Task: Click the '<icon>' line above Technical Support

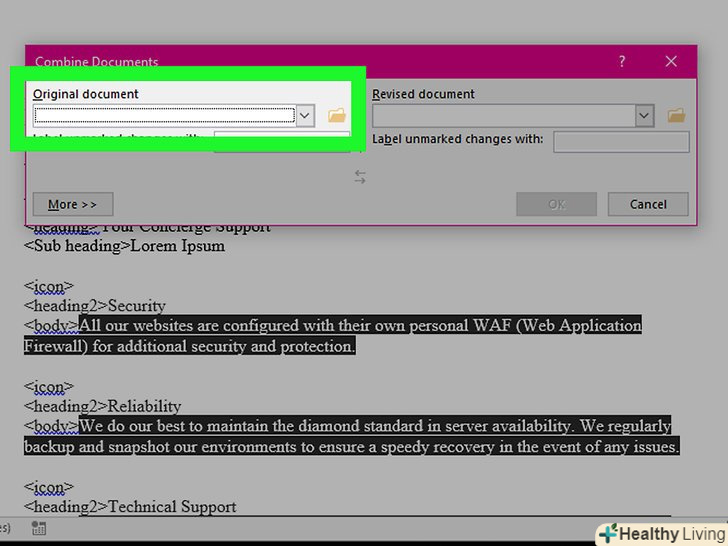Action: 49,487
